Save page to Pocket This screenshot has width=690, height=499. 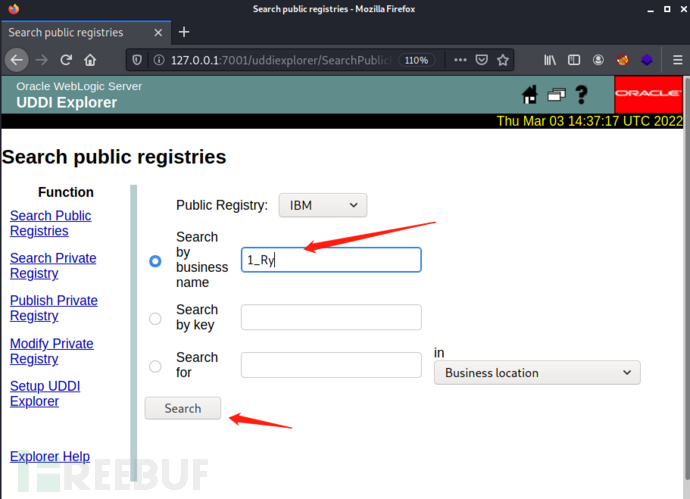(482, 60)
